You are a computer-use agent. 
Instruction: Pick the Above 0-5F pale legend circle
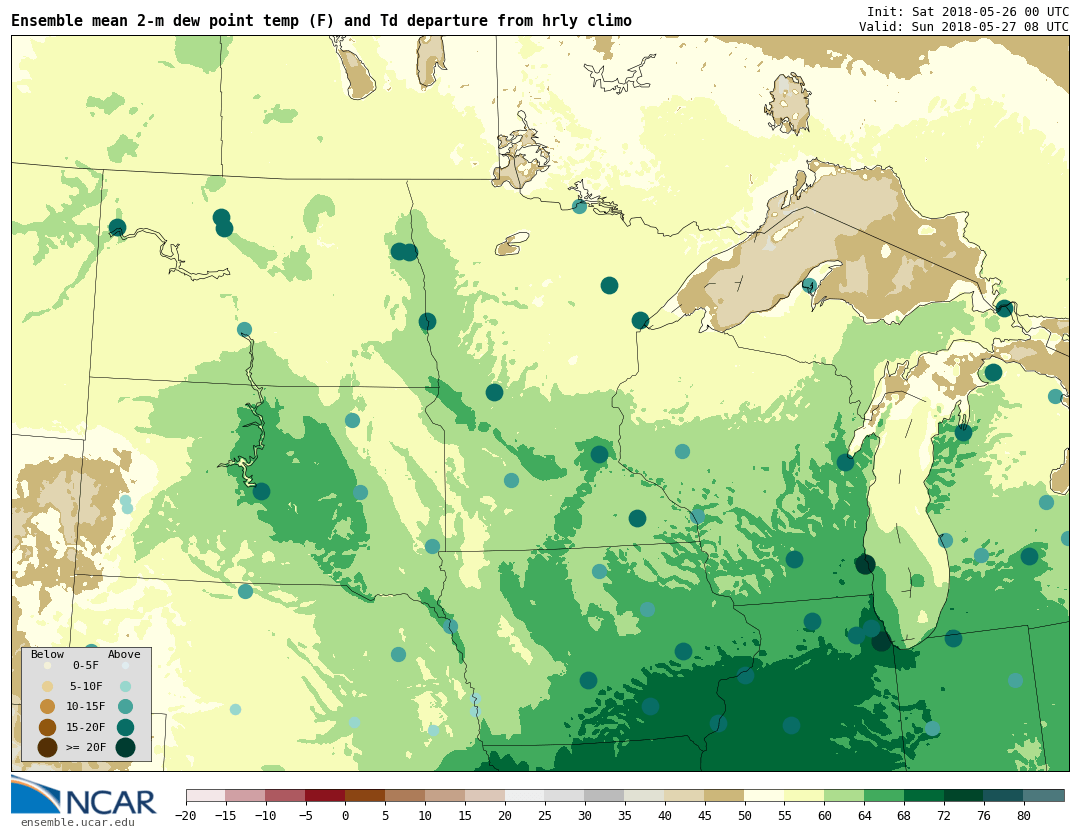tap(125, 666)
